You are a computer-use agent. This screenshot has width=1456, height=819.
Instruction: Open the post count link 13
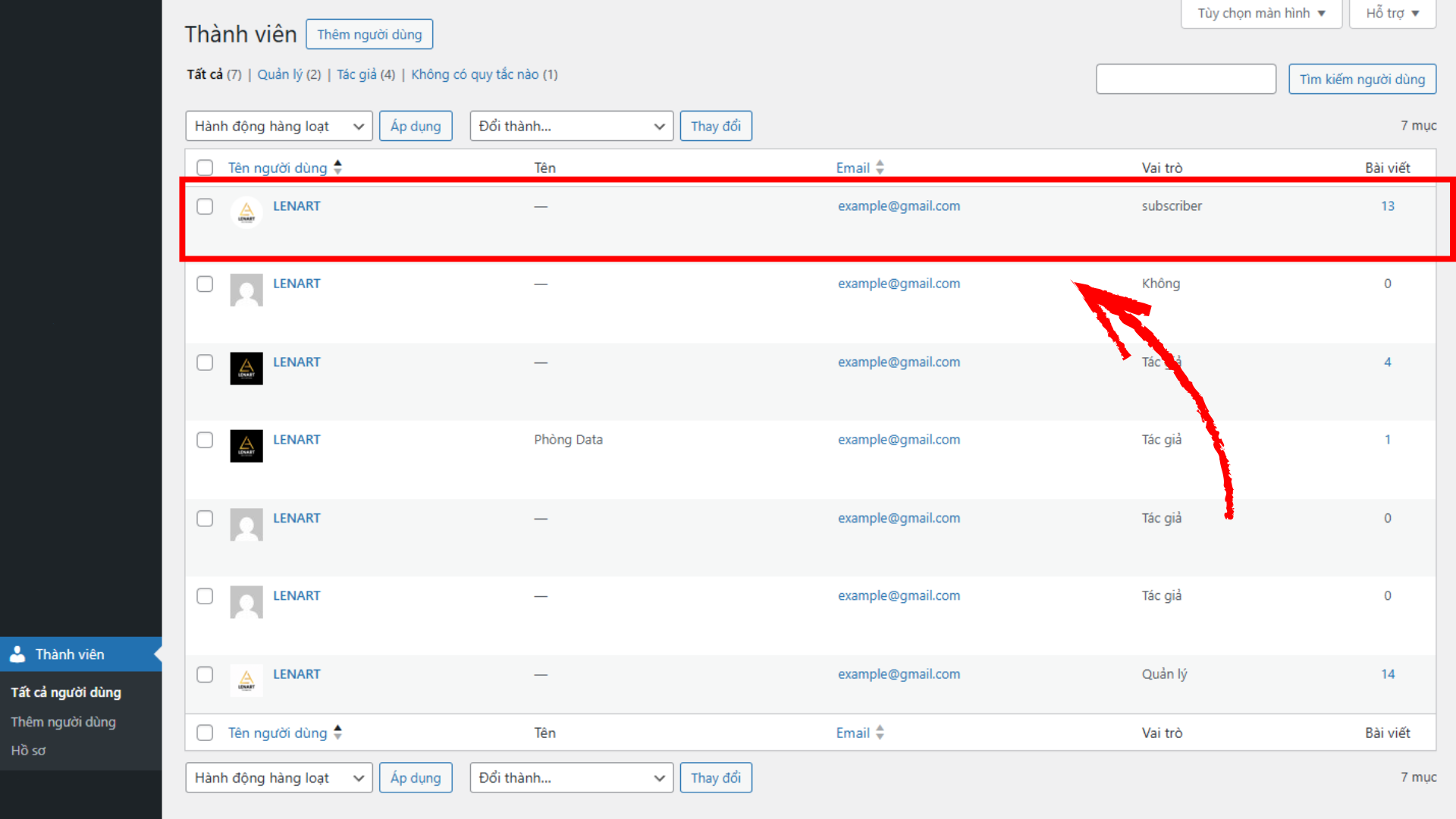click(1387, 206)
